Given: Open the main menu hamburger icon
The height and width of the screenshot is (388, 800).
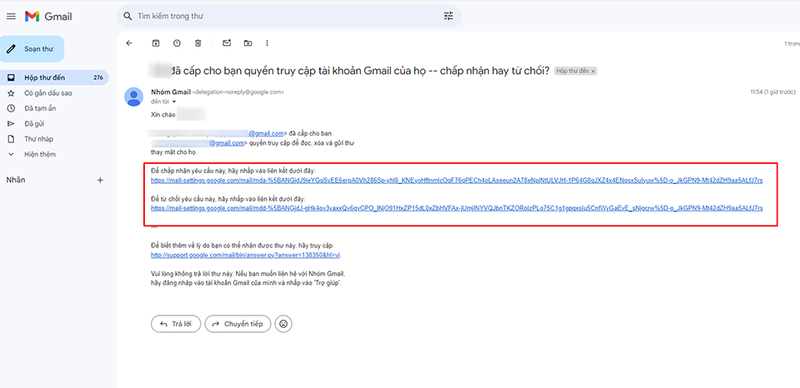Looking at the screenshot, I should (x=11, y=16).
